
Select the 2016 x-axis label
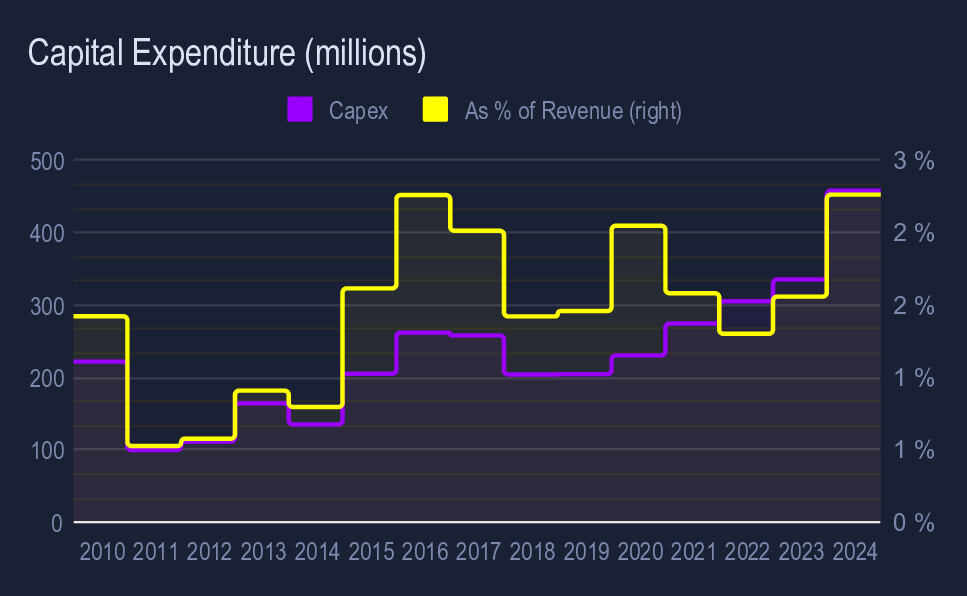425,552
